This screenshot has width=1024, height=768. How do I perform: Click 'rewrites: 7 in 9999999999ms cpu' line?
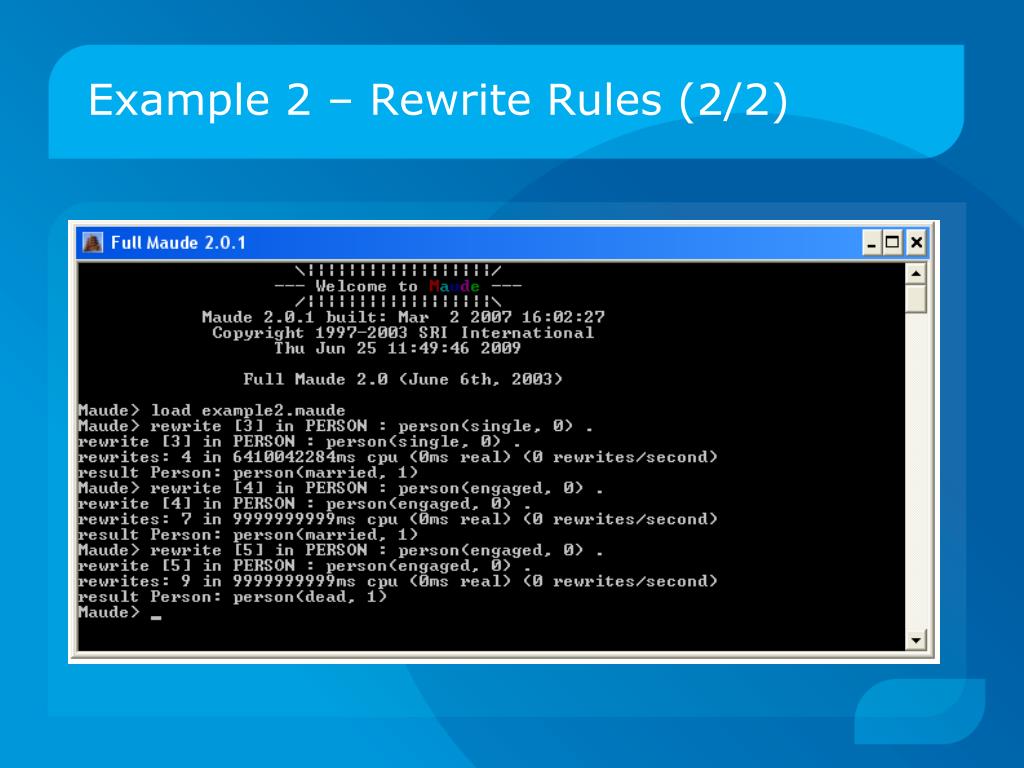point(398,519)
